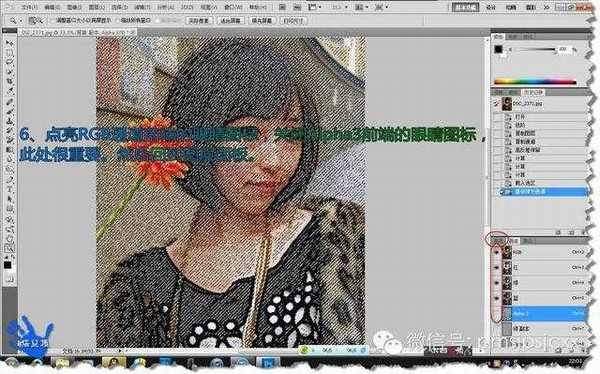Click the 适合屏幕 button

pyautogui.click(x=230, y=21)
